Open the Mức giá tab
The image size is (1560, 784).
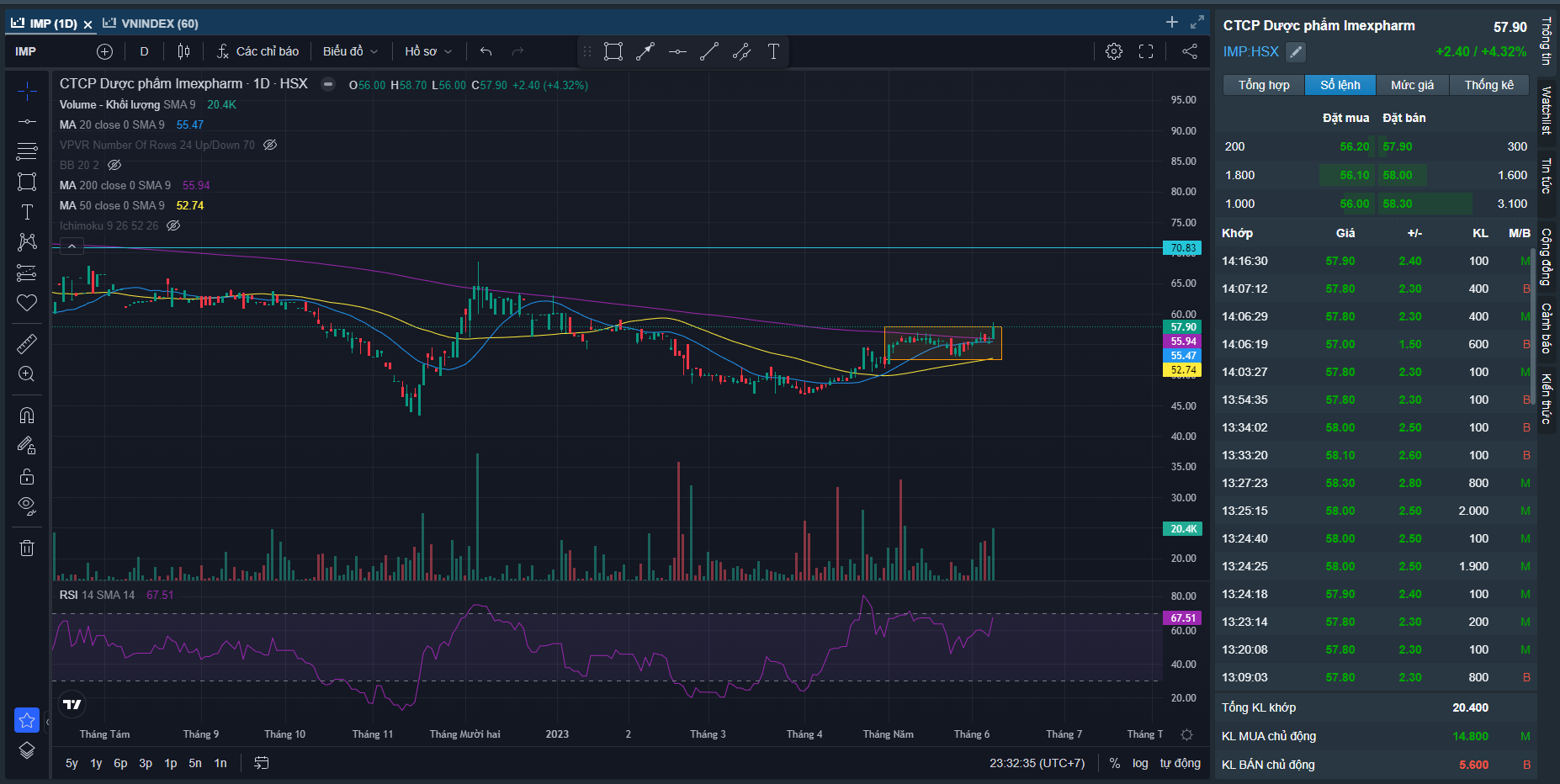tap(1411, 85)
